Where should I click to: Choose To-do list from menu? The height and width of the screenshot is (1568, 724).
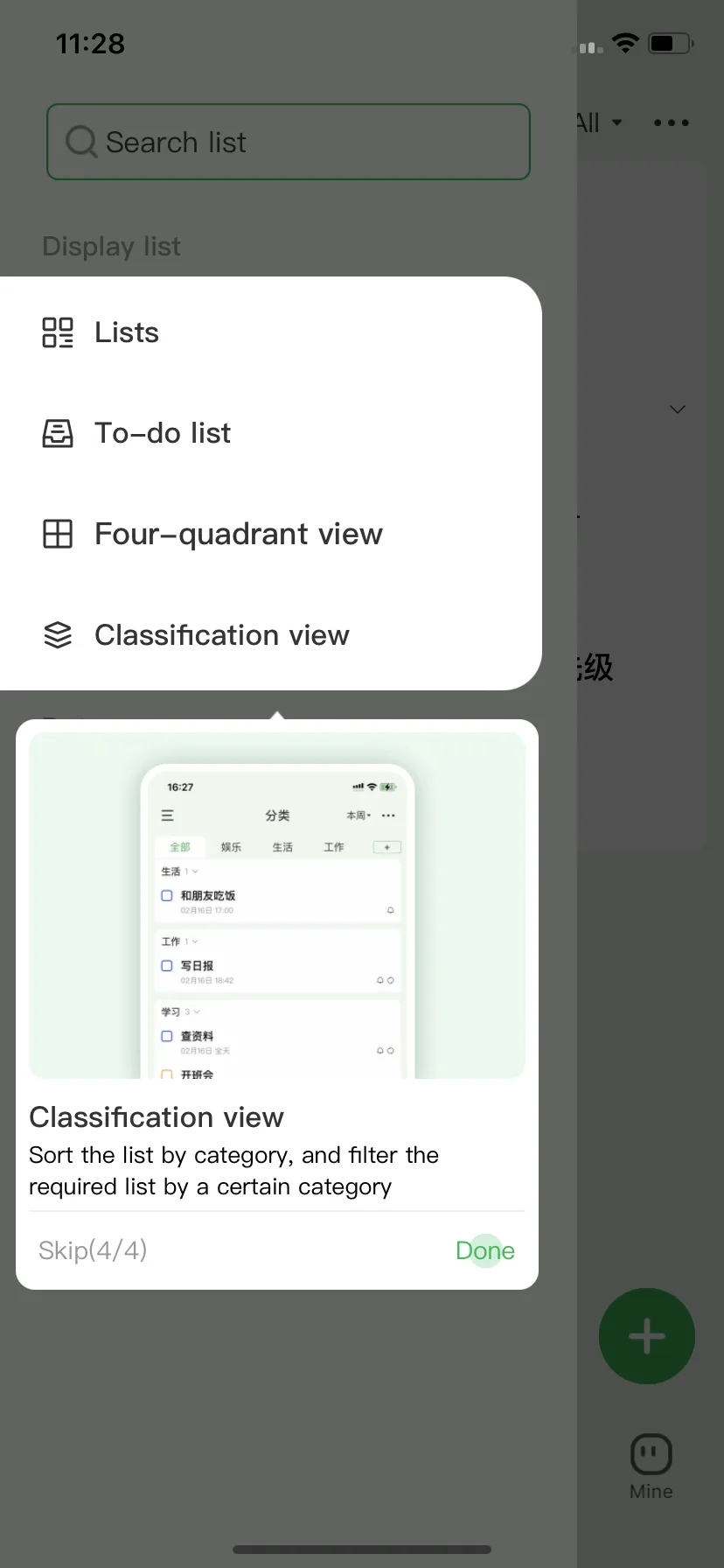[x=271, y=433]
